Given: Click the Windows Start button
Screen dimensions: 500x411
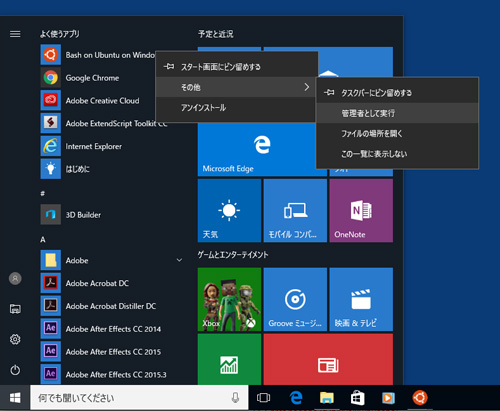Looking at the screenshot, I should [15, 398].
